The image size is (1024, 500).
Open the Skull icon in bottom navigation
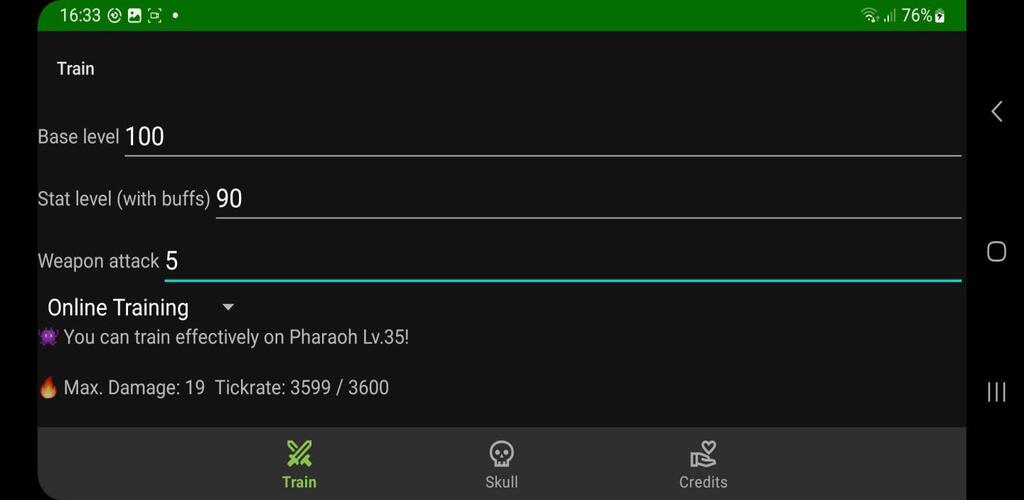pos(502,454)
